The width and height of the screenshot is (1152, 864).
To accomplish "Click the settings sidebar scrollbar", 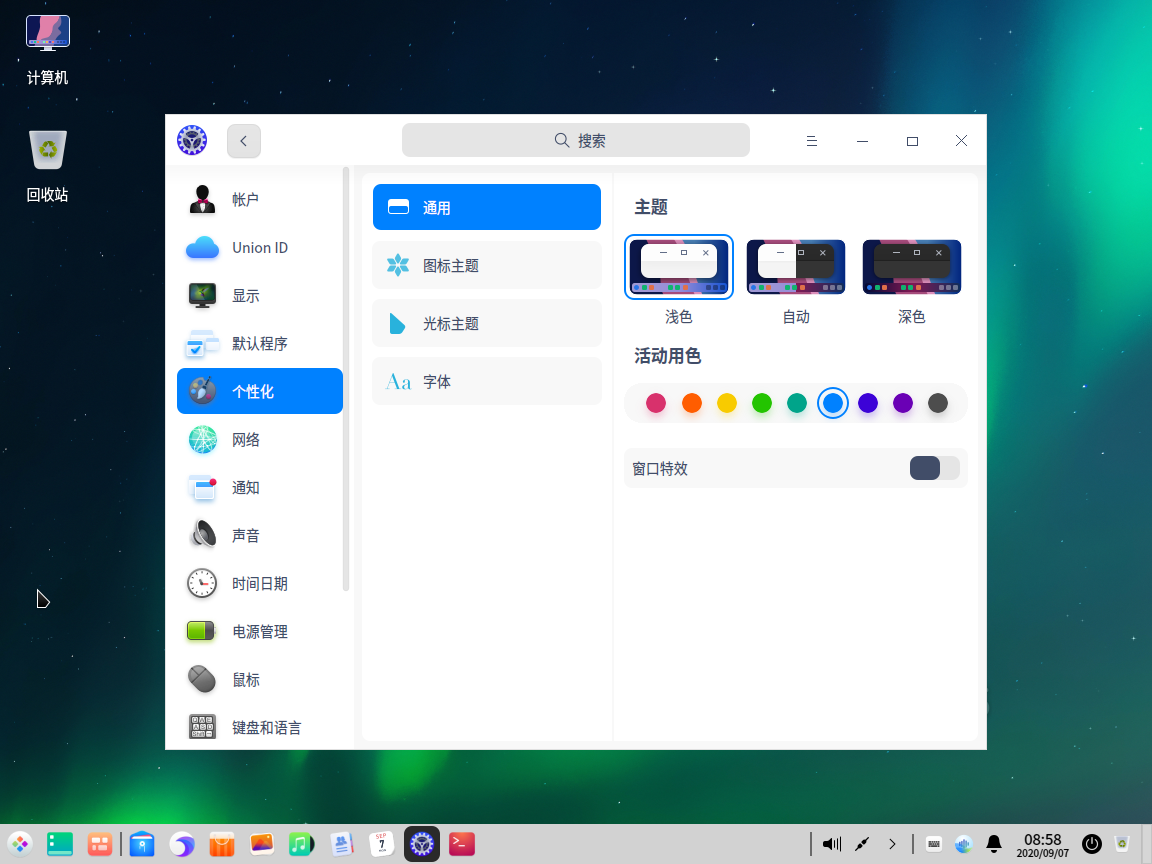I will click(346, 379).
